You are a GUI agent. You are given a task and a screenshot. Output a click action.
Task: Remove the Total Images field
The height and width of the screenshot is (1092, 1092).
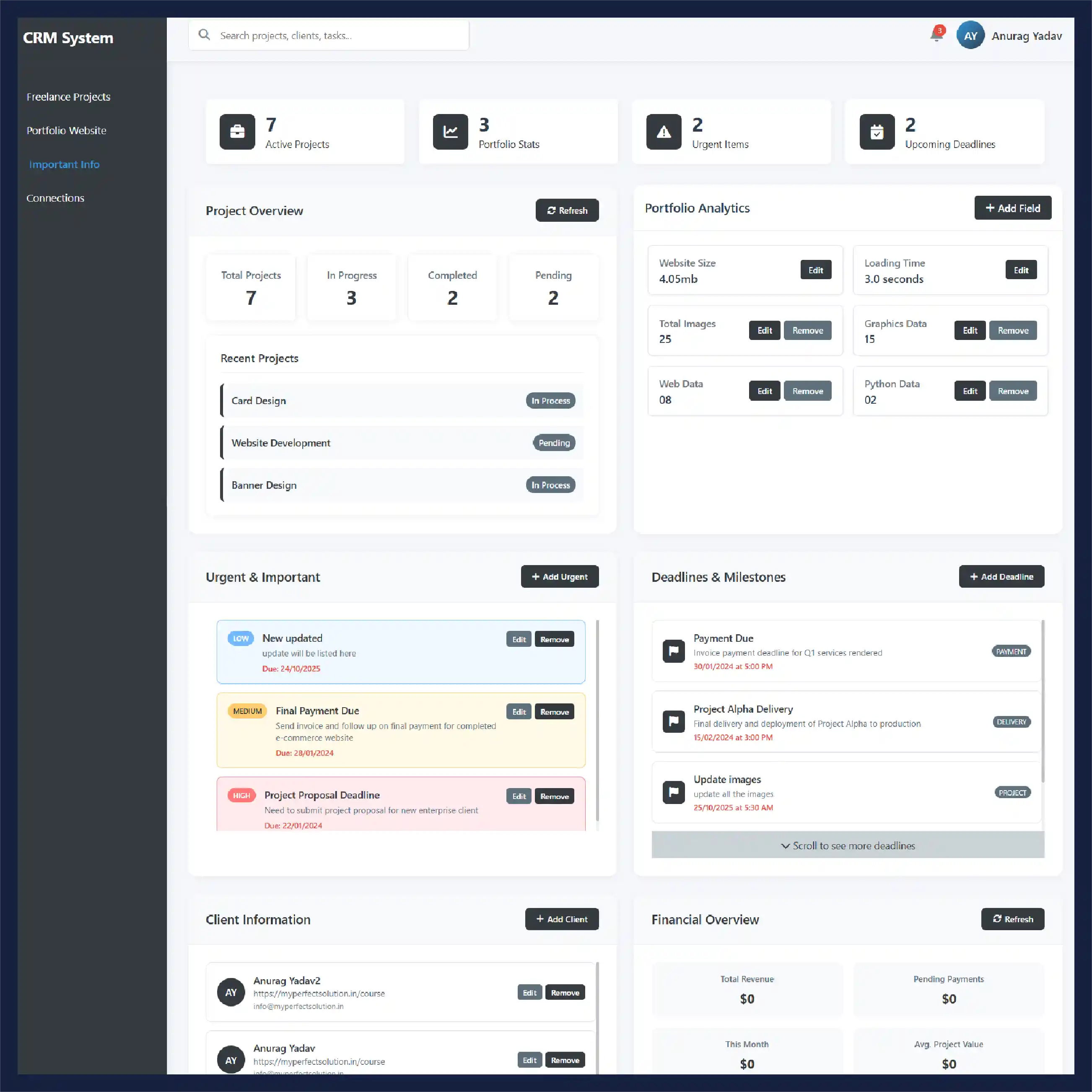coord(807,331)
